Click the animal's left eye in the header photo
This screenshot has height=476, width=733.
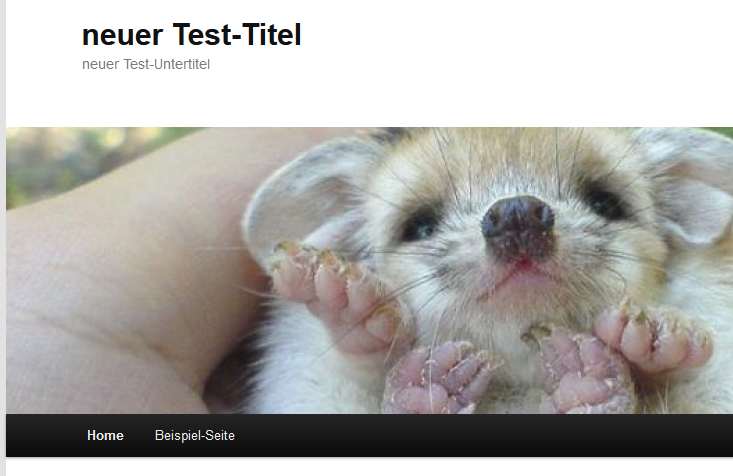419,223
